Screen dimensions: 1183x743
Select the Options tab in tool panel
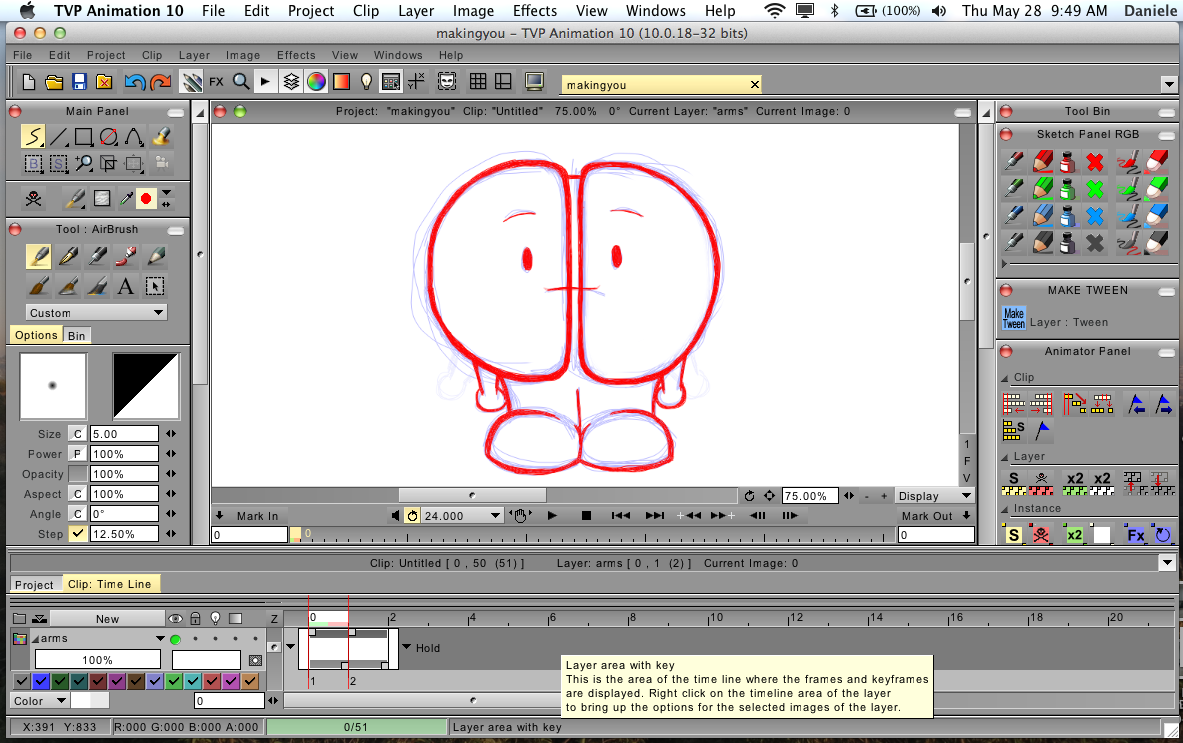coord(36,335)
